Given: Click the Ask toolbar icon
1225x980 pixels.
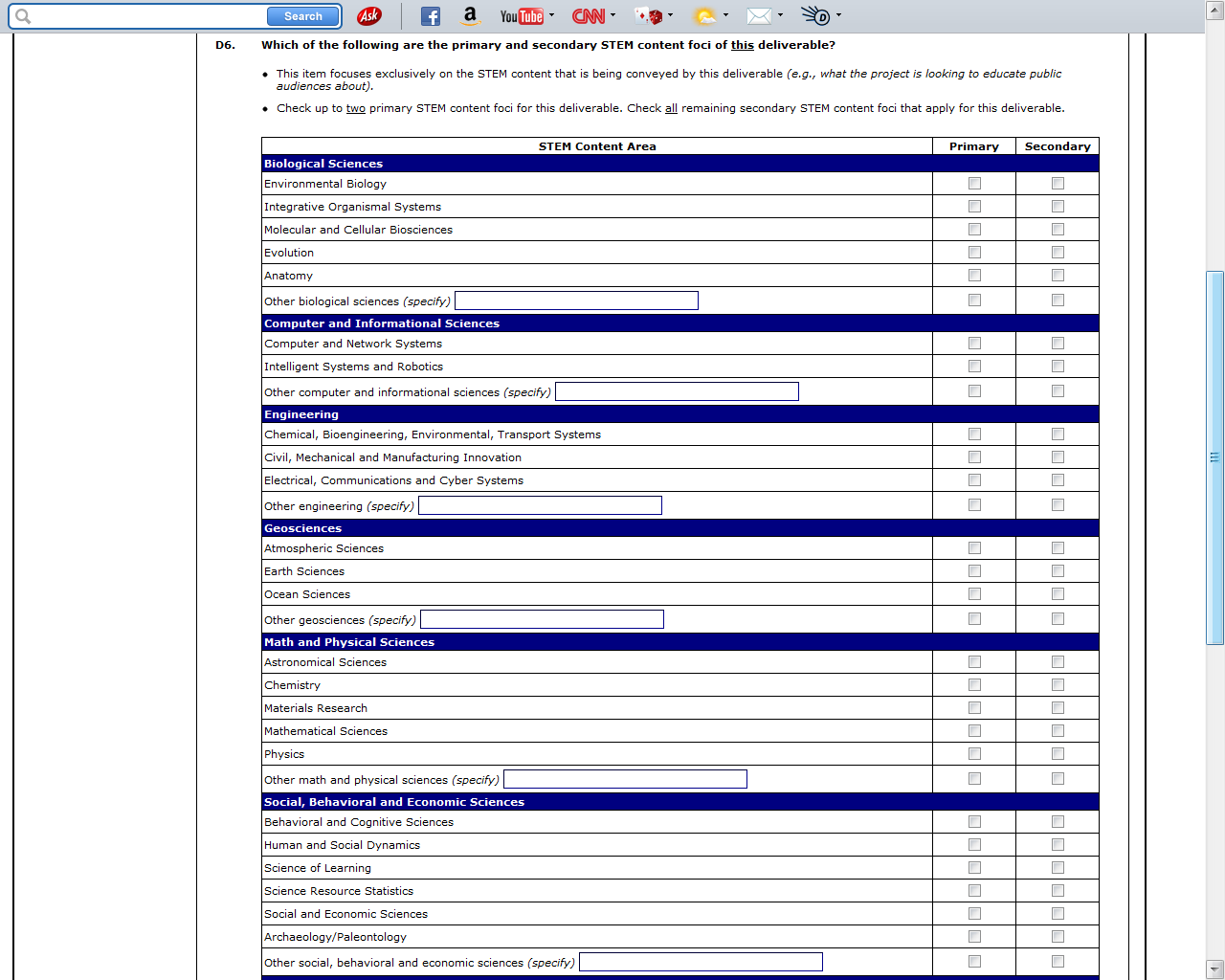Looking at the screenshot, I should [368, 16].
